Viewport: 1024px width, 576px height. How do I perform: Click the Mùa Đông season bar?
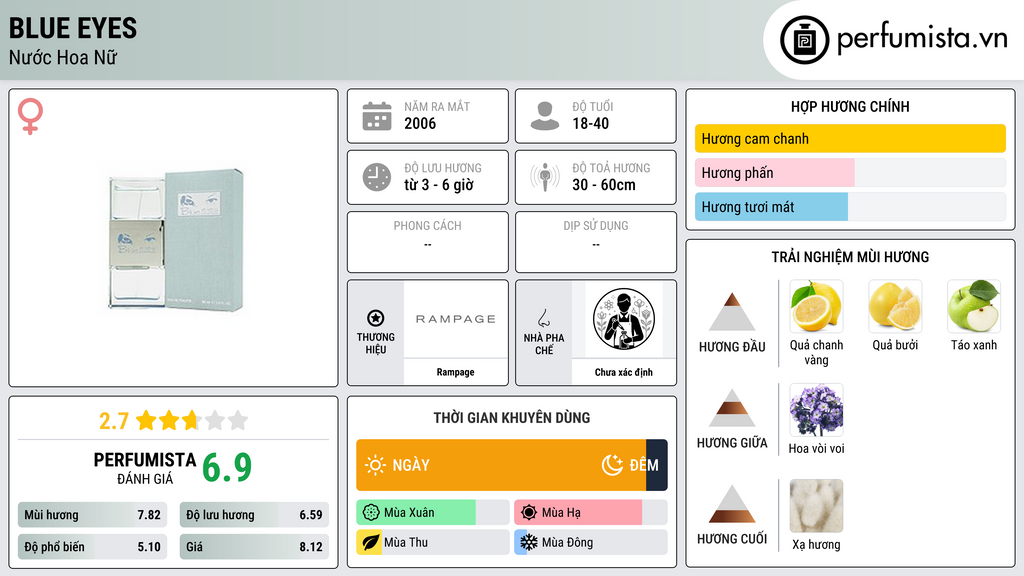coord(591,543)
